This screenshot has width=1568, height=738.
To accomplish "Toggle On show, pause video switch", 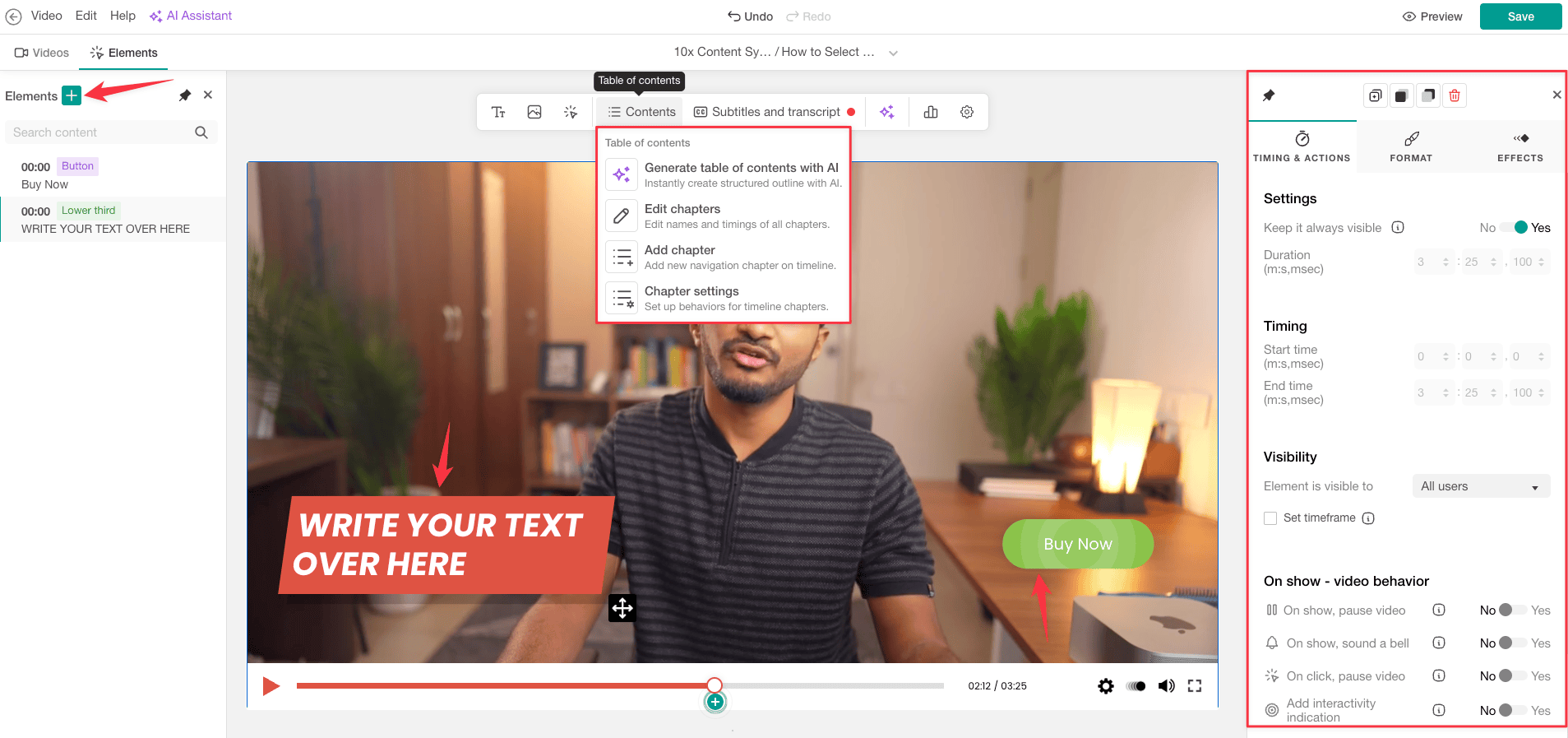I will click(1514, 610).
